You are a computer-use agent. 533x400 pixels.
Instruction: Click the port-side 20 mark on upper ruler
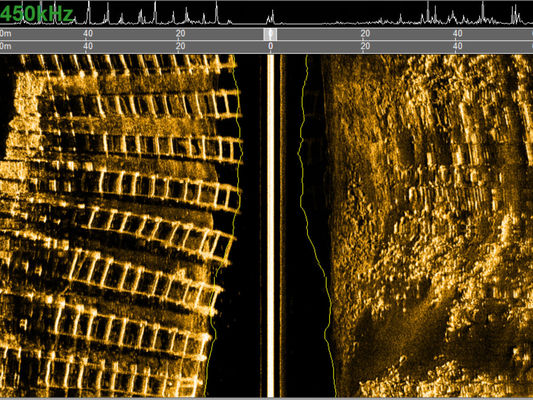[x=180, y=34]
